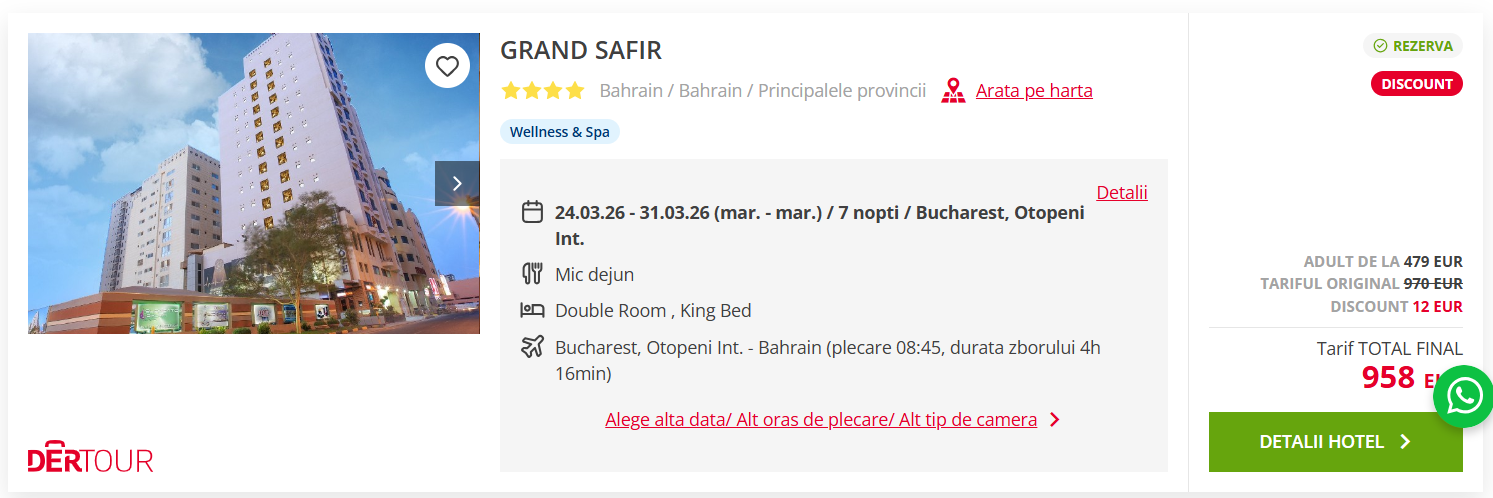Screen dimensions: 1493x498
Task: Open the Arata pe harta link
Action: (x=1034, y=91)
